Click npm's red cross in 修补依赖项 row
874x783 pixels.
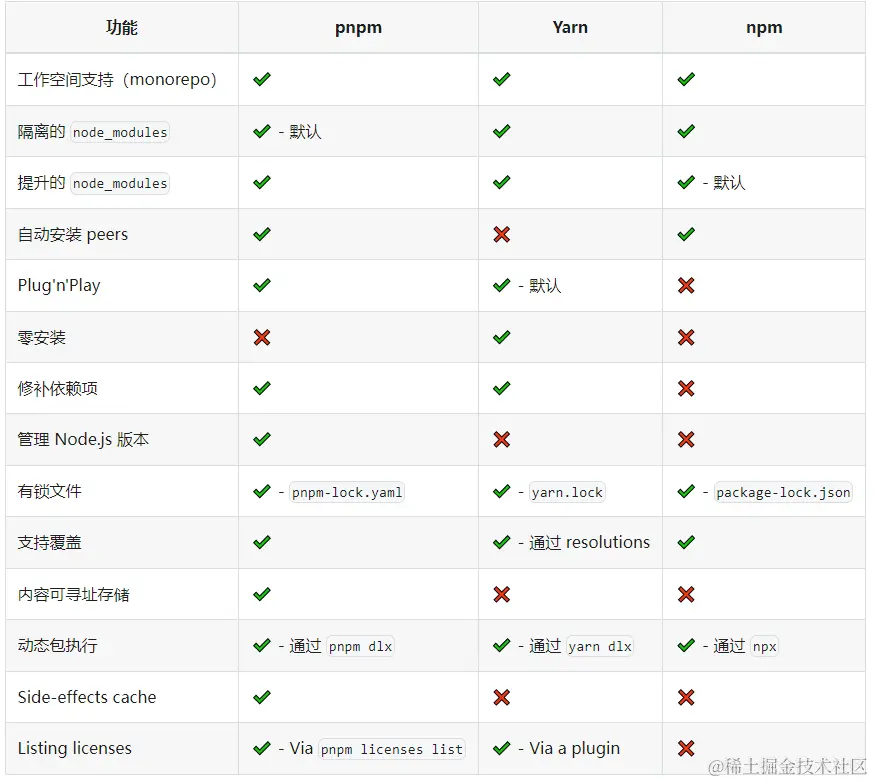(686, 389)
